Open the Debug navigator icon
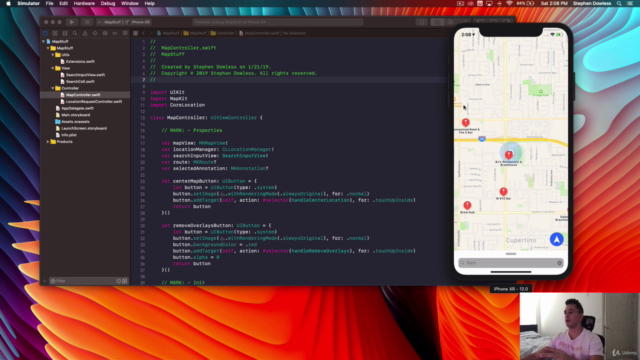Viewport: 640px width, 360px height. pos(105,33)
